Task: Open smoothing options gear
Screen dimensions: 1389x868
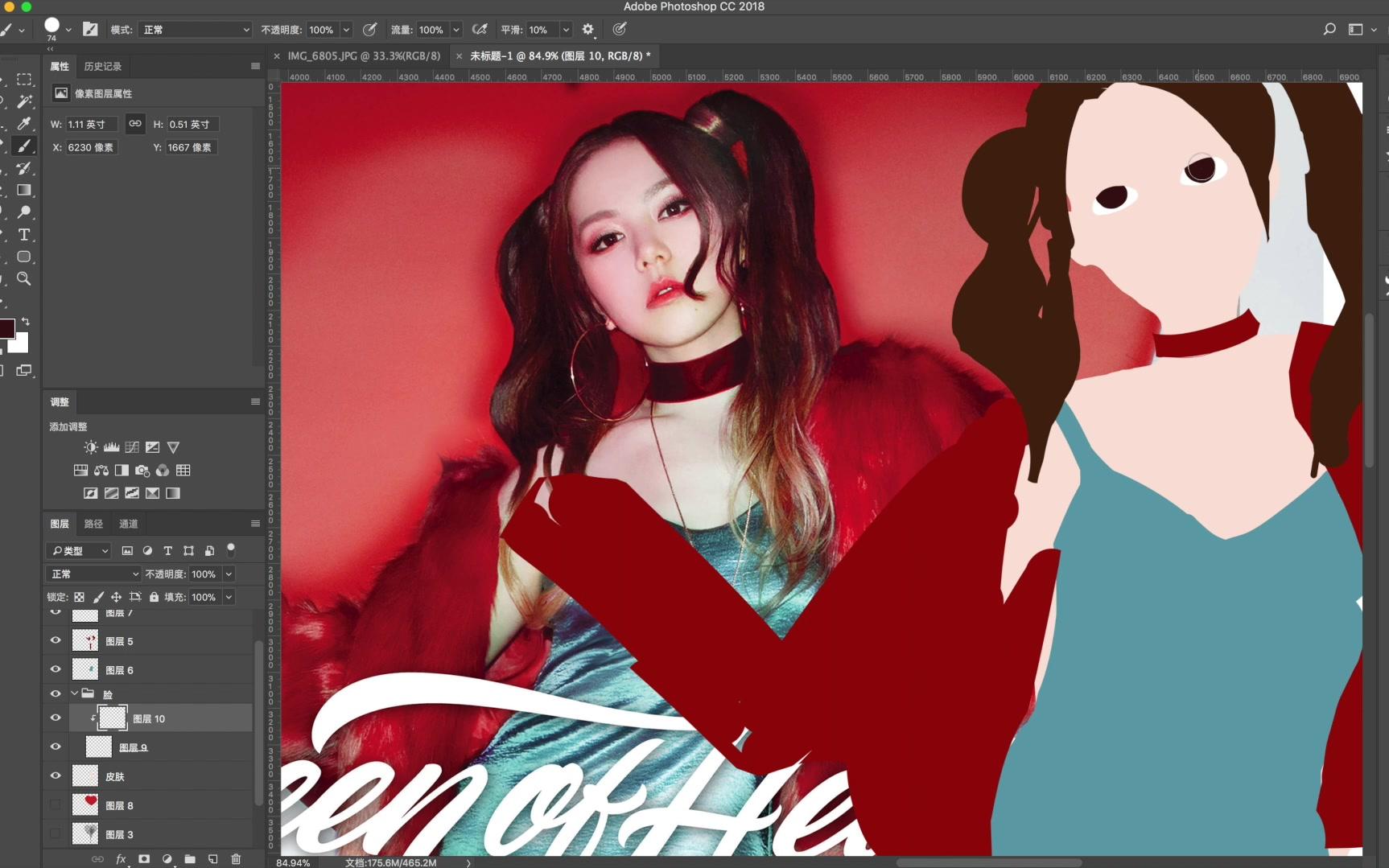Action: tap(588, 30)
